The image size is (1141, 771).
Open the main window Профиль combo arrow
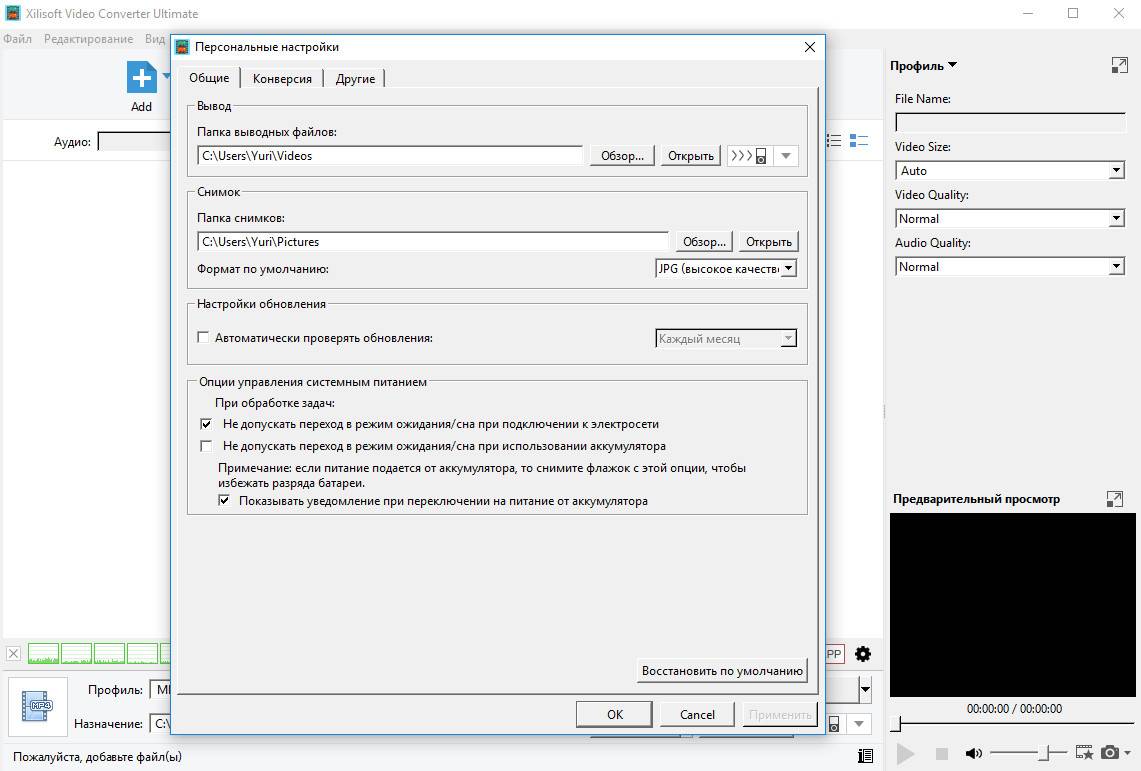click(865, 689)
